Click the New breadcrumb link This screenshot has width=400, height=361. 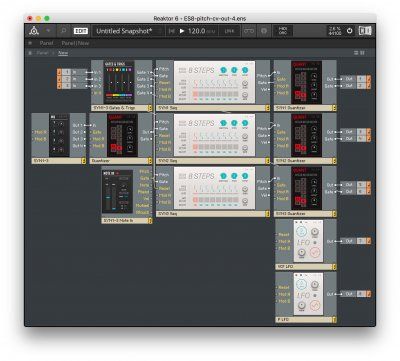(63, 53)
